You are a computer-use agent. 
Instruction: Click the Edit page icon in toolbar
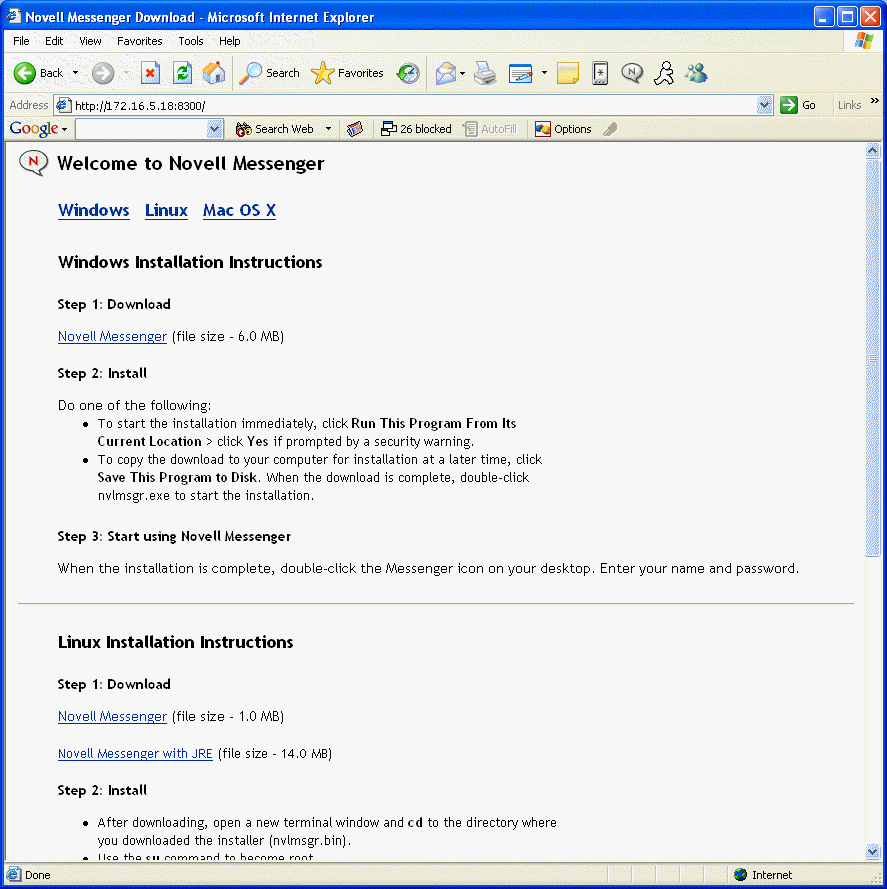coord(521,73)
